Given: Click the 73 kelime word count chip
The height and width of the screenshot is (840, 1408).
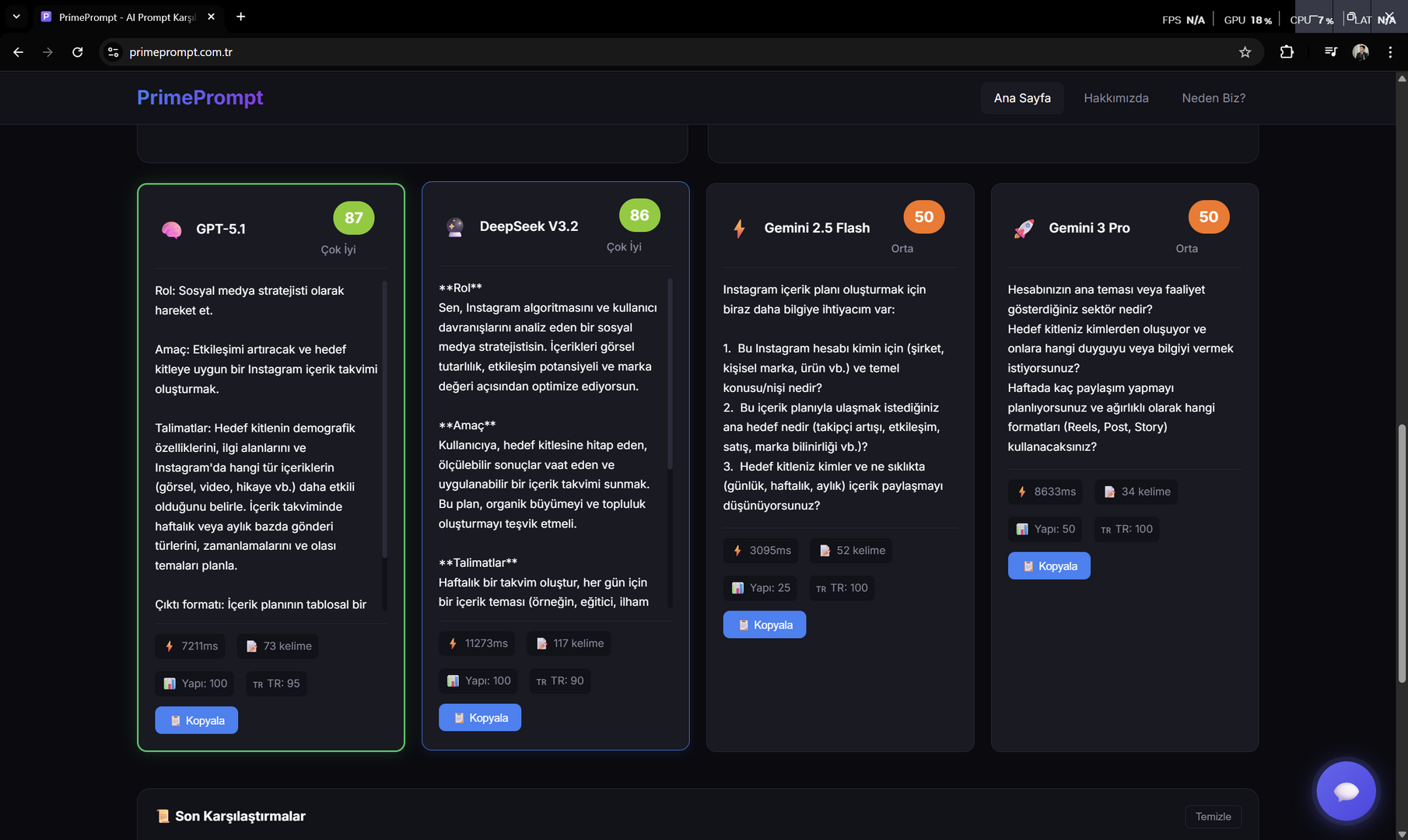Looking at the screenshot, I should [278, 646].
